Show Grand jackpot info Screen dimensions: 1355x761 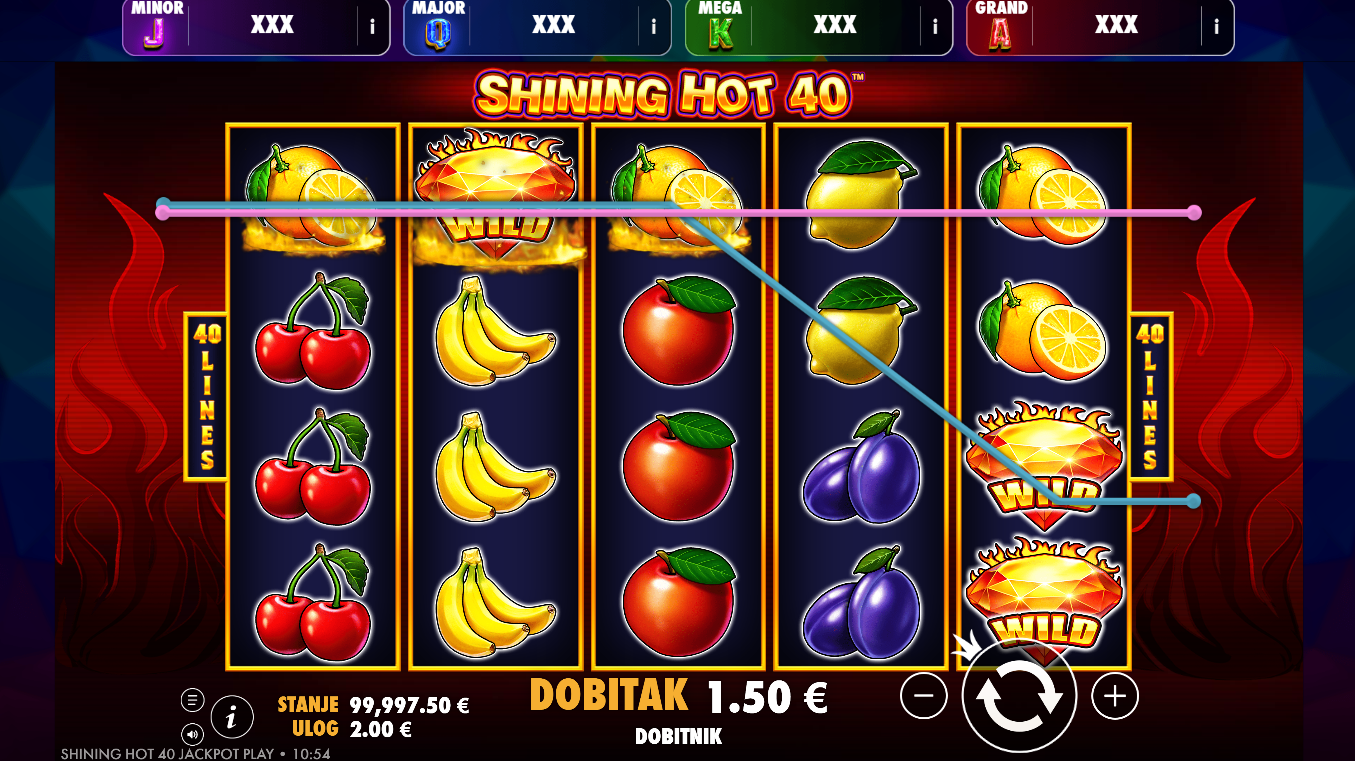pyautogui.click(x=1217, y=27)
